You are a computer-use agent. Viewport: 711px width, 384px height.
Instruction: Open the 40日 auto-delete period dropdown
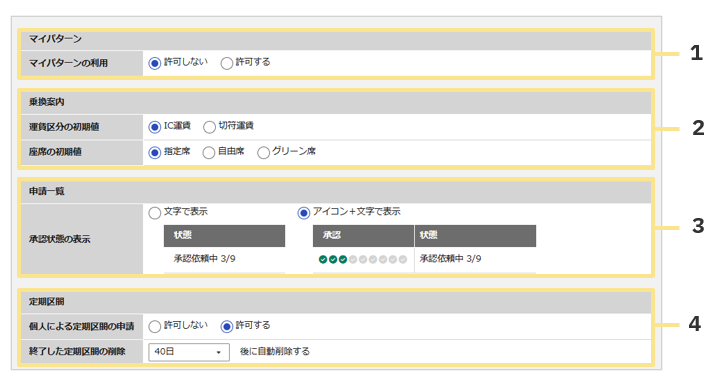tap(189, 352)
